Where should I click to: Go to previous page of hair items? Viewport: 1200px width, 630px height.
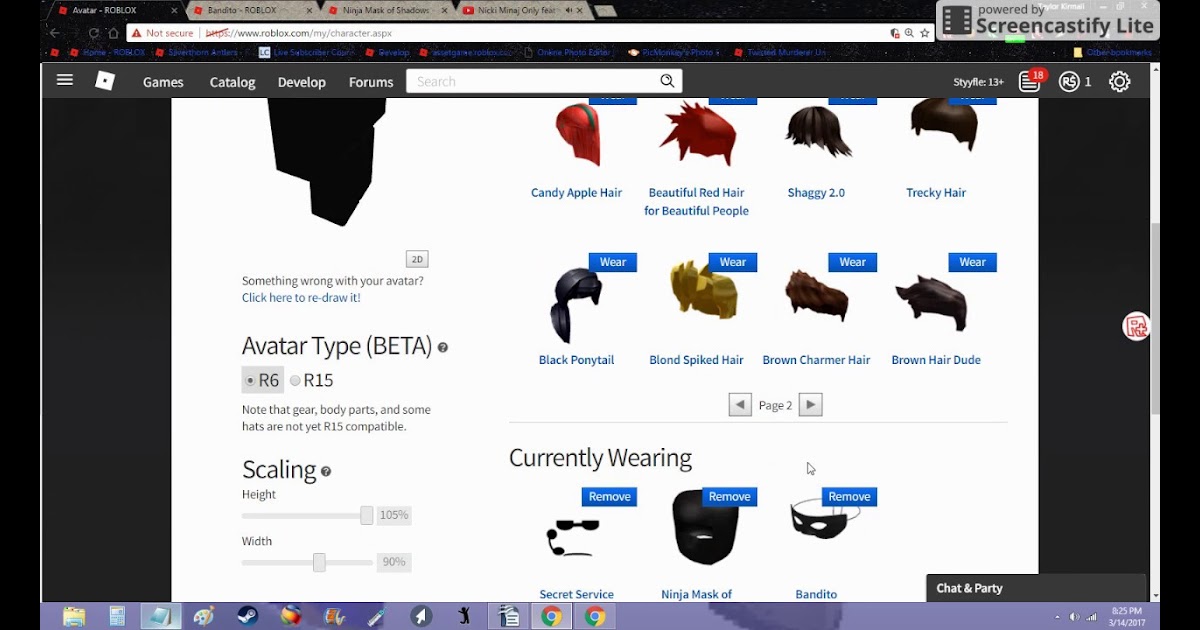[x=740, y=405]
